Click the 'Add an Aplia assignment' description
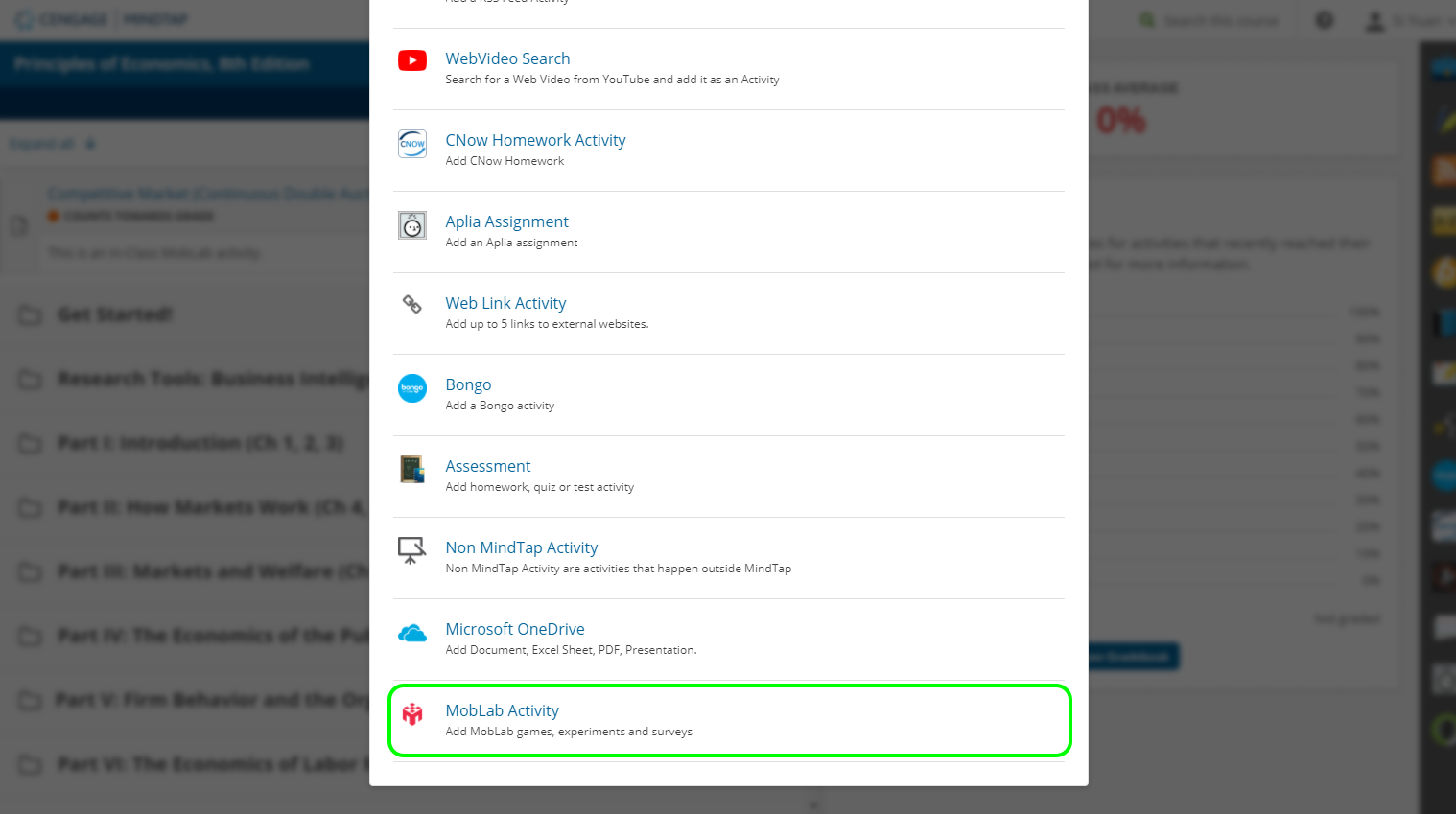Image resolution: width=1456 pixels, height=814 pixels. pyautogui.click(x=511, y=243)
